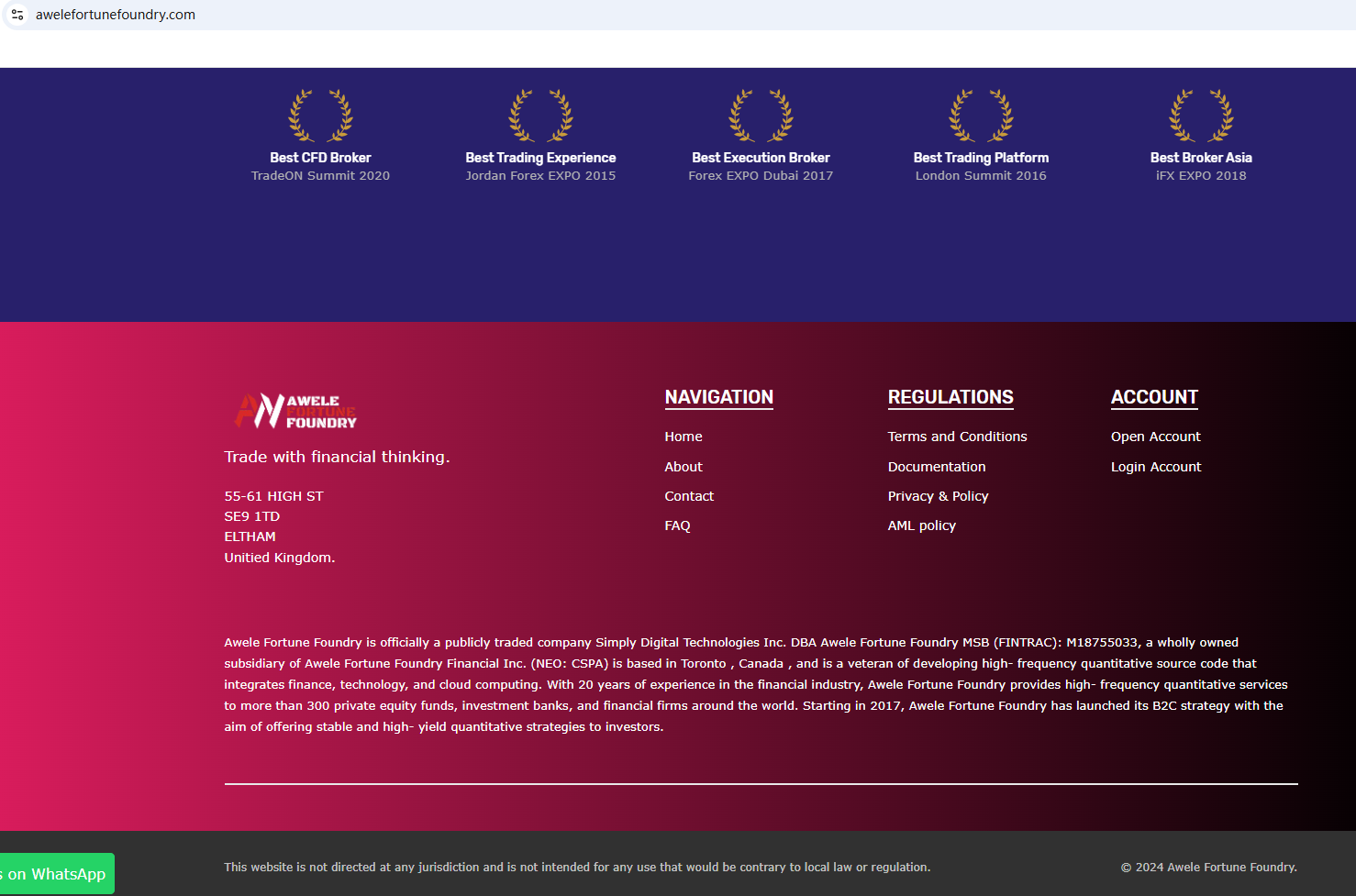Image resolution: width=1356 pixels, height=896 pixels.
Task: Click 'Forex EXPO Dubai 2017' text
Action: point(761,176)
